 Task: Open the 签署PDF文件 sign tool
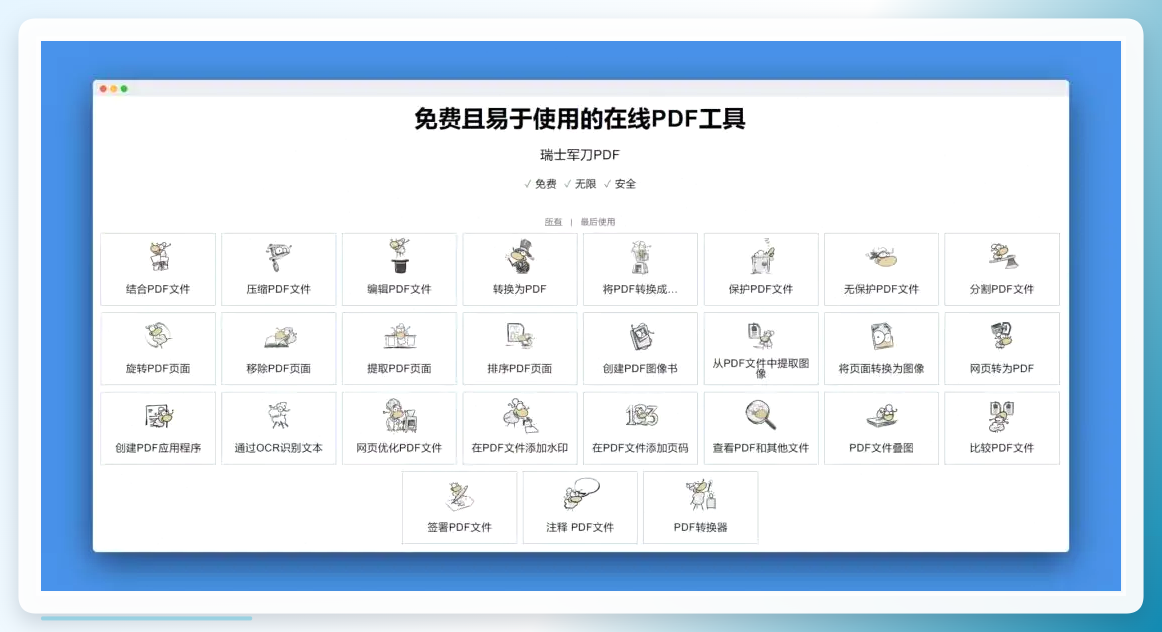tap(459, 508)
